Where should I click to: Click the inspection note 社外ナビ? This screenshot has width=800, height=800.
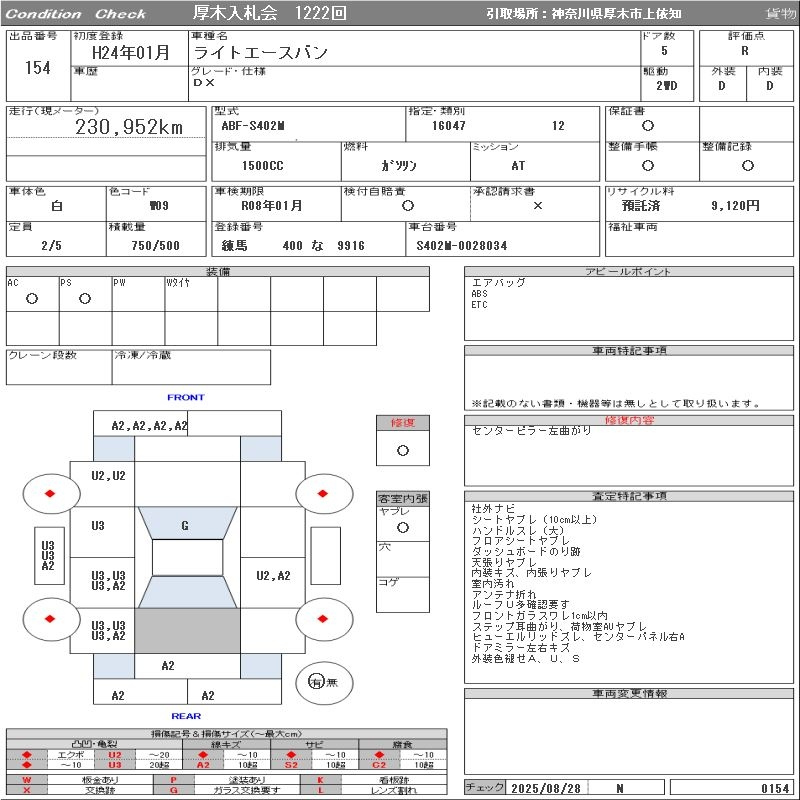pos(493,508)
